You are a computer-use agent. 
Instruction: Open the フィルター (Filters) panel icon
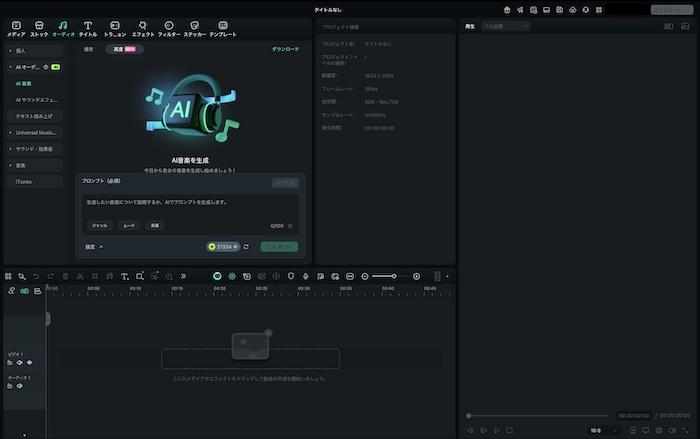click(168, 28)
